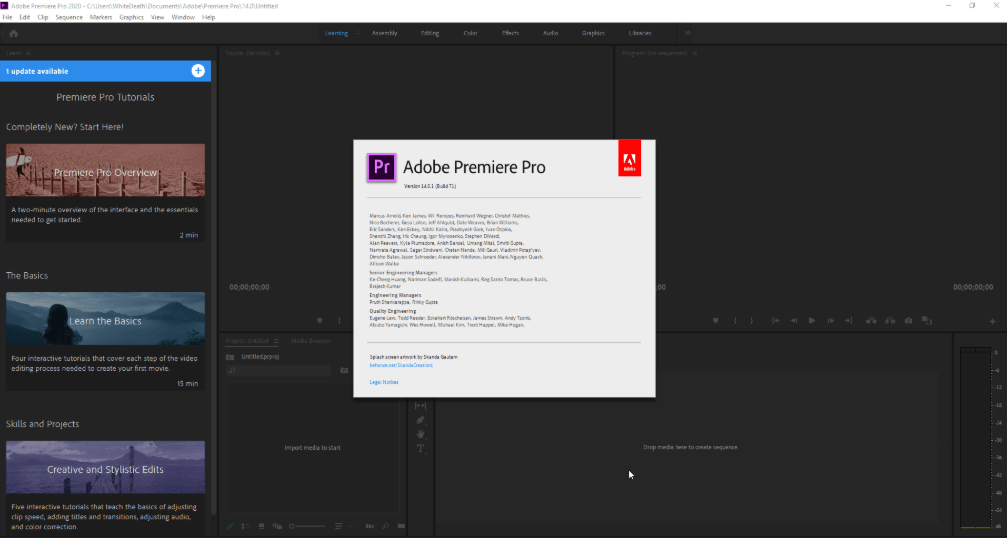
Task: Switch Project panel to Freeform View
Action: click(x=277, y=526)
